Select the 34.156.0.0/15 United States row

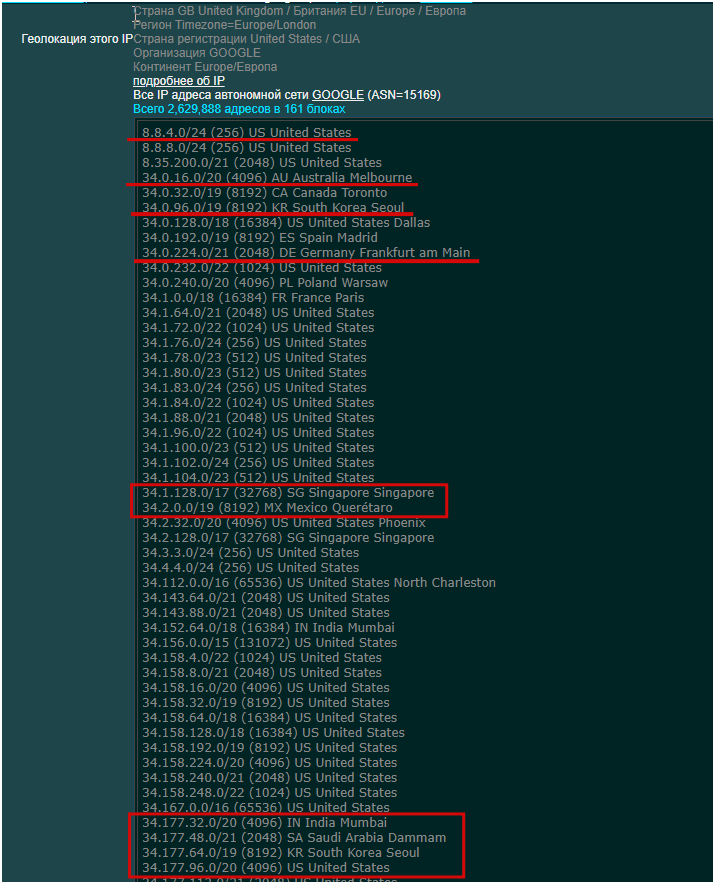pos(269,643)
